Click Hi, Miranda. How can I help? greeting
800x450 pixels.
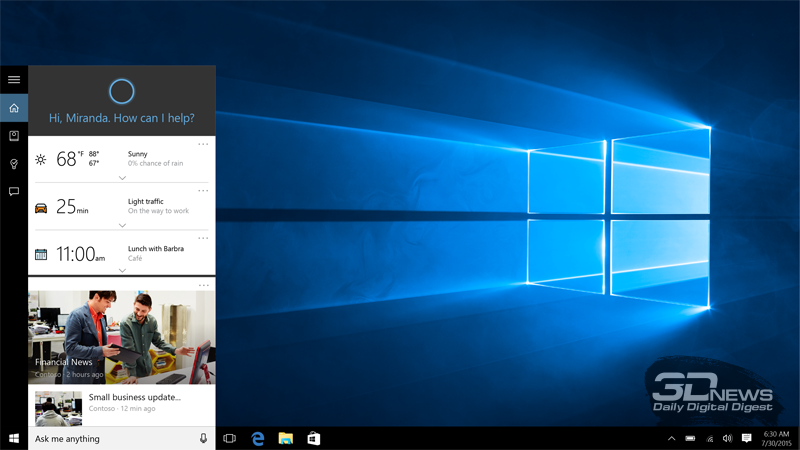[x=121, y=118]
